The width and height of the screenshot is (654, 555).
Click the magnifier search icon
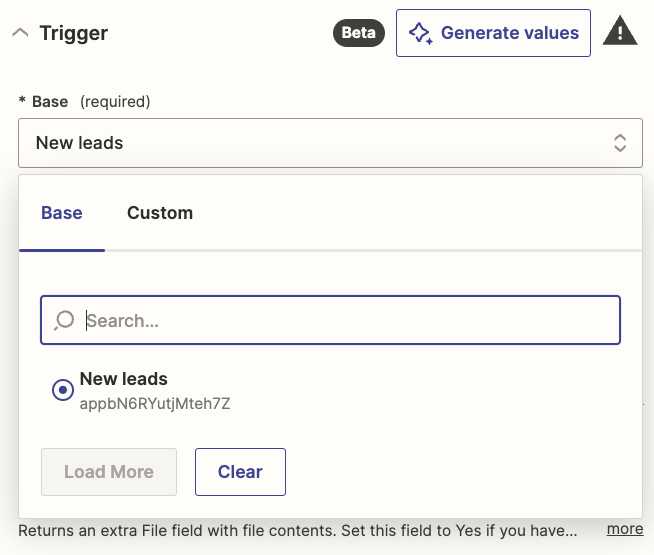pos(64,320)
